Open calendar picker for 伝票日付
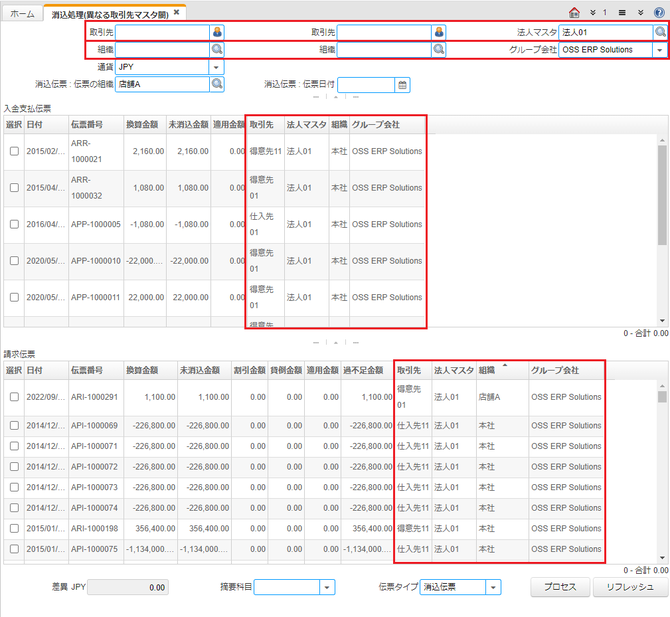Screen dimensions: 670x617 402,85
